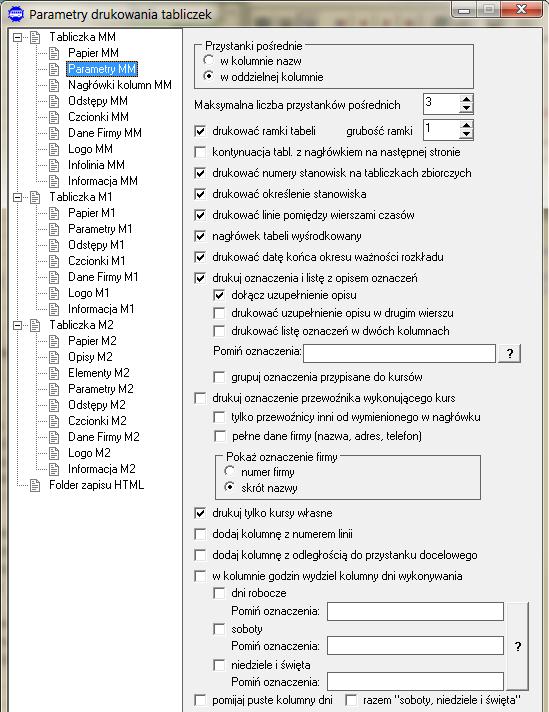Click the page icon beside Papier M1
This screenshot has width=549, height=712.
tap(54, 213)
